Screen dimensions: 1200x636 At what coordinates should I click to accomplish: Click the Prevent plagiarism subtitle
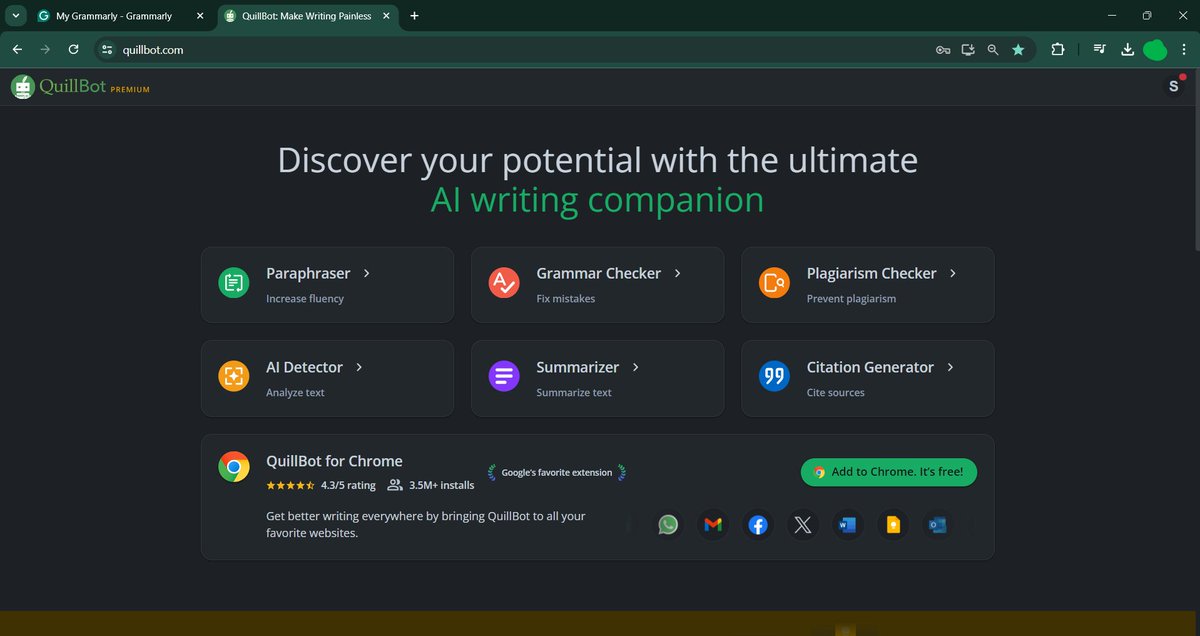(851, 298)
